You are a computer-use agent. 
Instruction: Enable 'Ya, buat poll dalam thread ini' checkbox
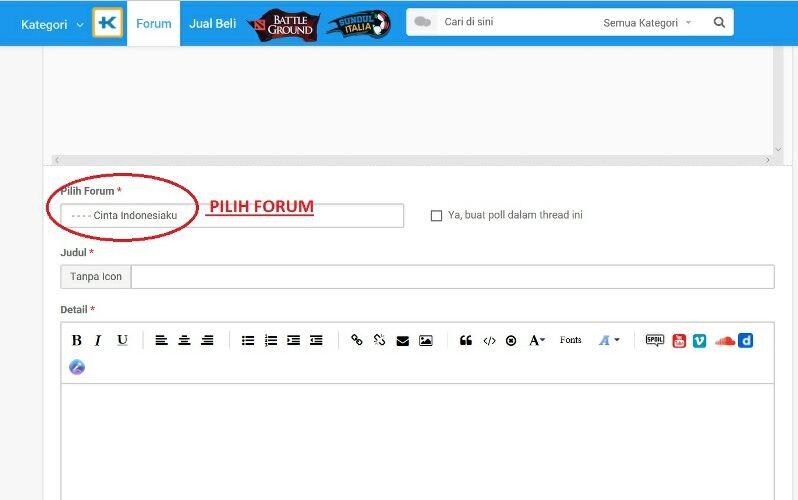point(436,216)
